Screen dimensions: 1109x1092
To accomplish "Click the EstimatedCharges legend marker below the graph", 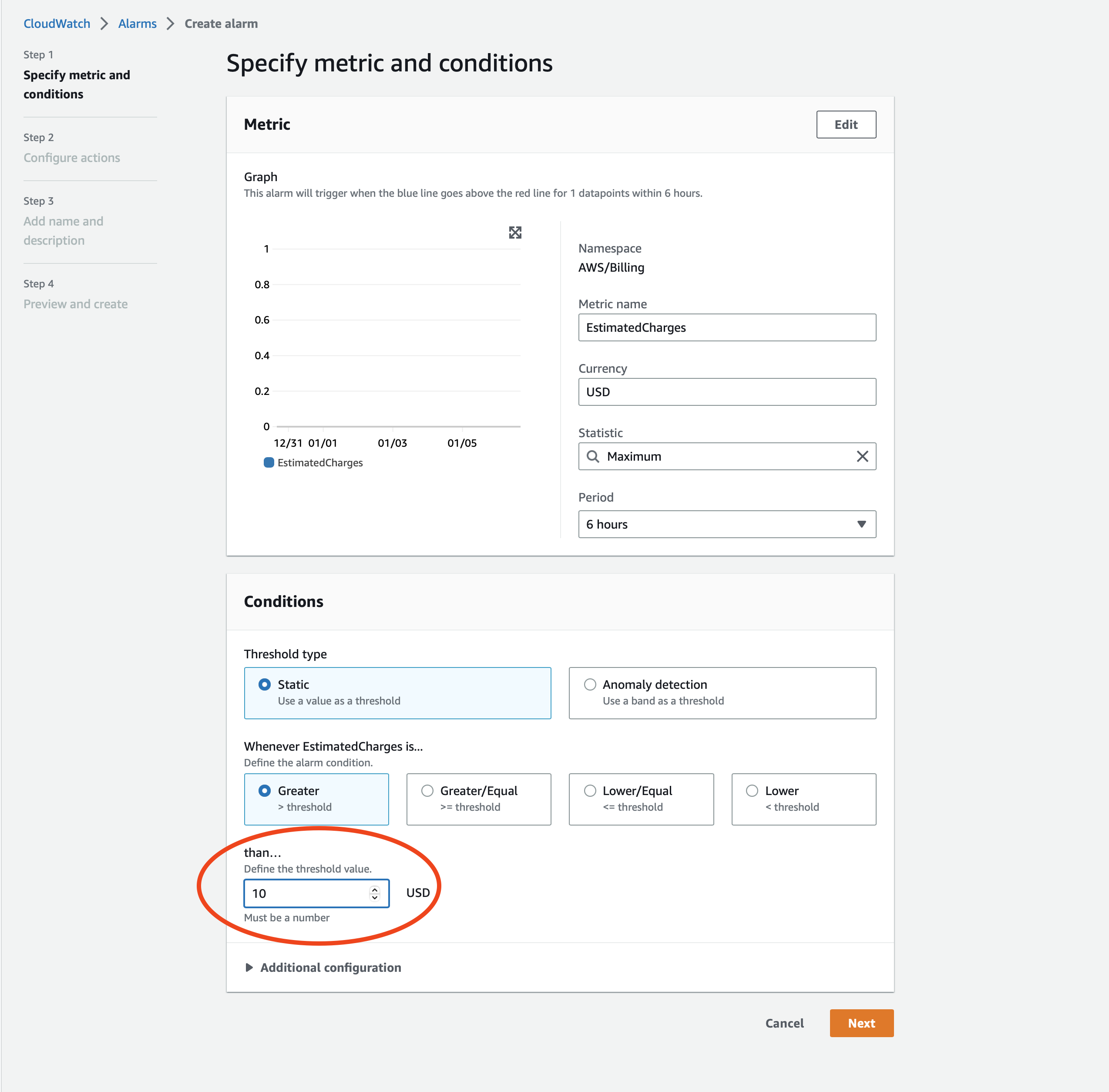I will tap(269, 462).
